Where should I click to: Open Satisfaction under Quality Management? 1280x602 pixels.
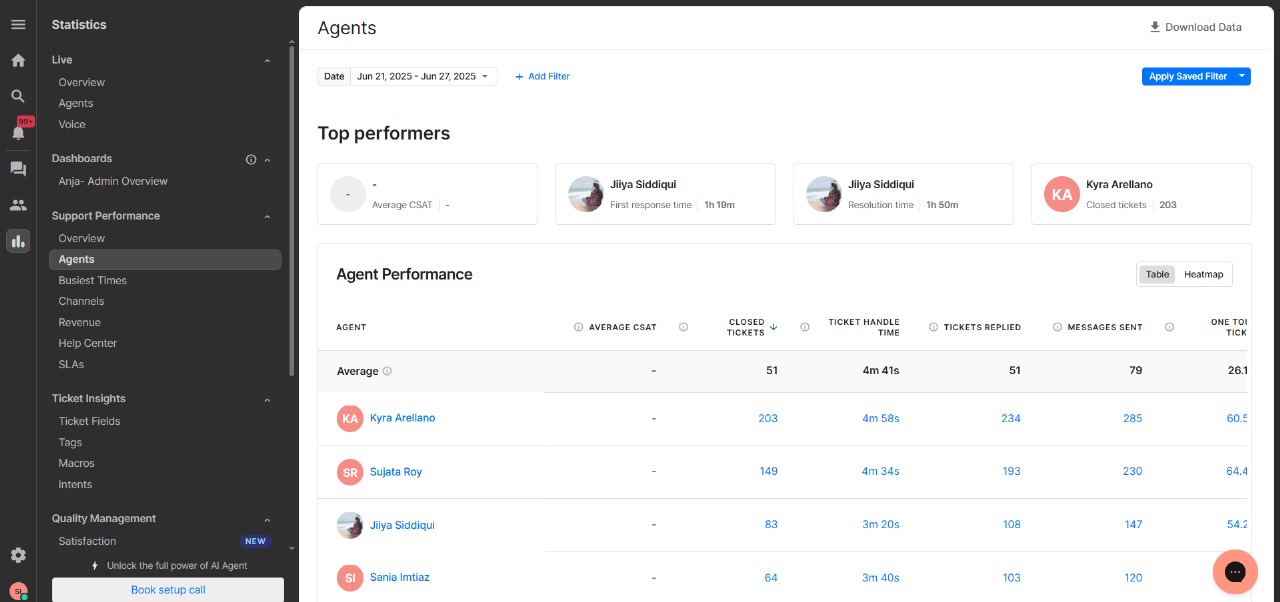click(87, 541)
